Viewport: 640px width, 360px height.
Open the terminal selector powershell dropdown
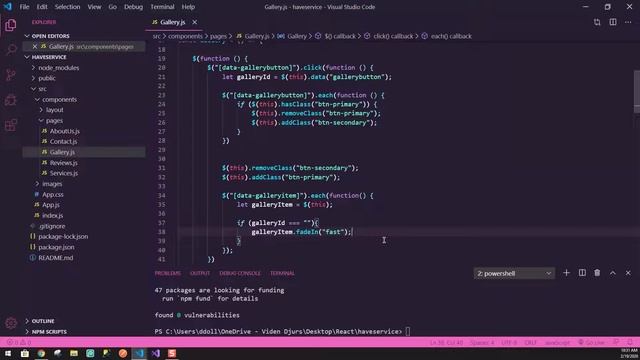(514, 273)
